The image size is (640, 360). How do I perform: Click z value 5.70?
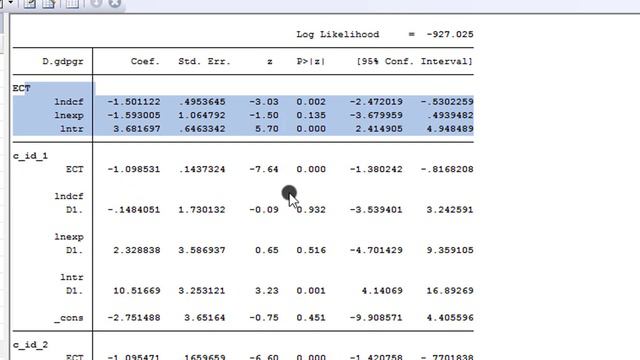267,129
